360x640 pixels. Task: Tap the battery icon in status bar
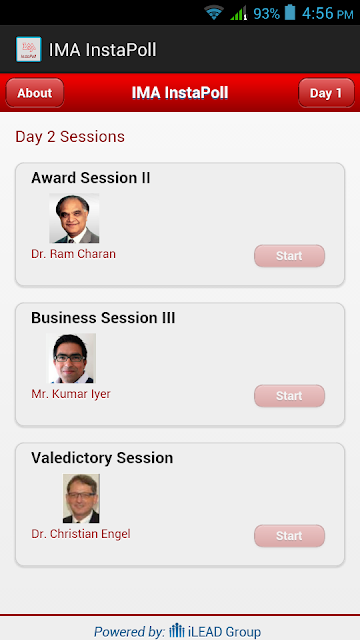pos(290,12)
